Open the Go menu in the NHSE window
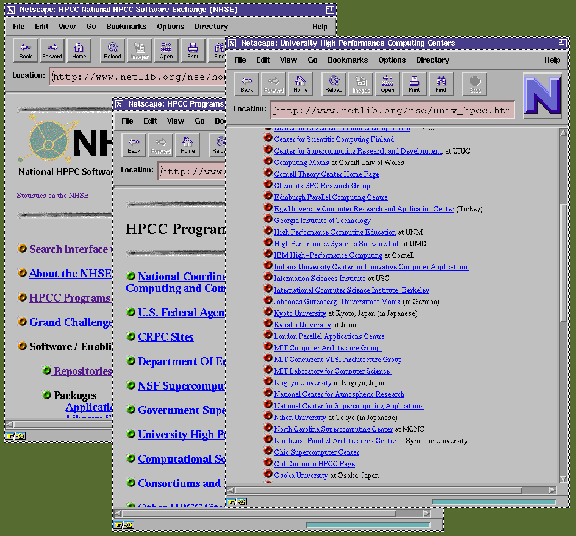 click(x=91, y=26)
